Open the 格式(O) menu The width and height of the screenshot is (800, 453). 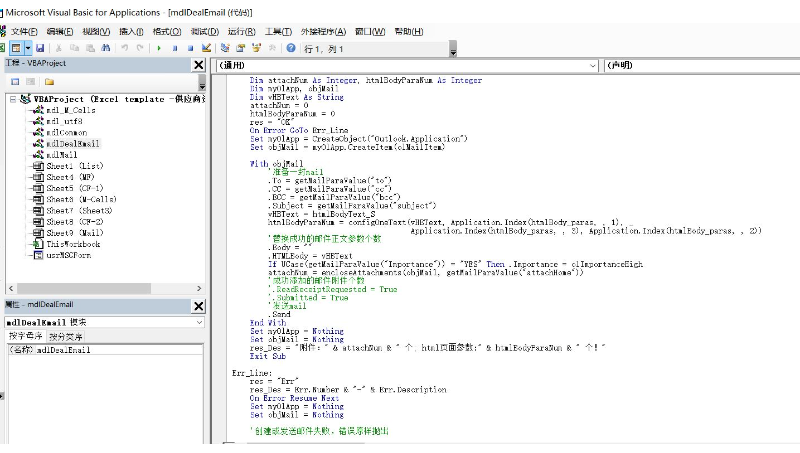[x=167, y=32]
